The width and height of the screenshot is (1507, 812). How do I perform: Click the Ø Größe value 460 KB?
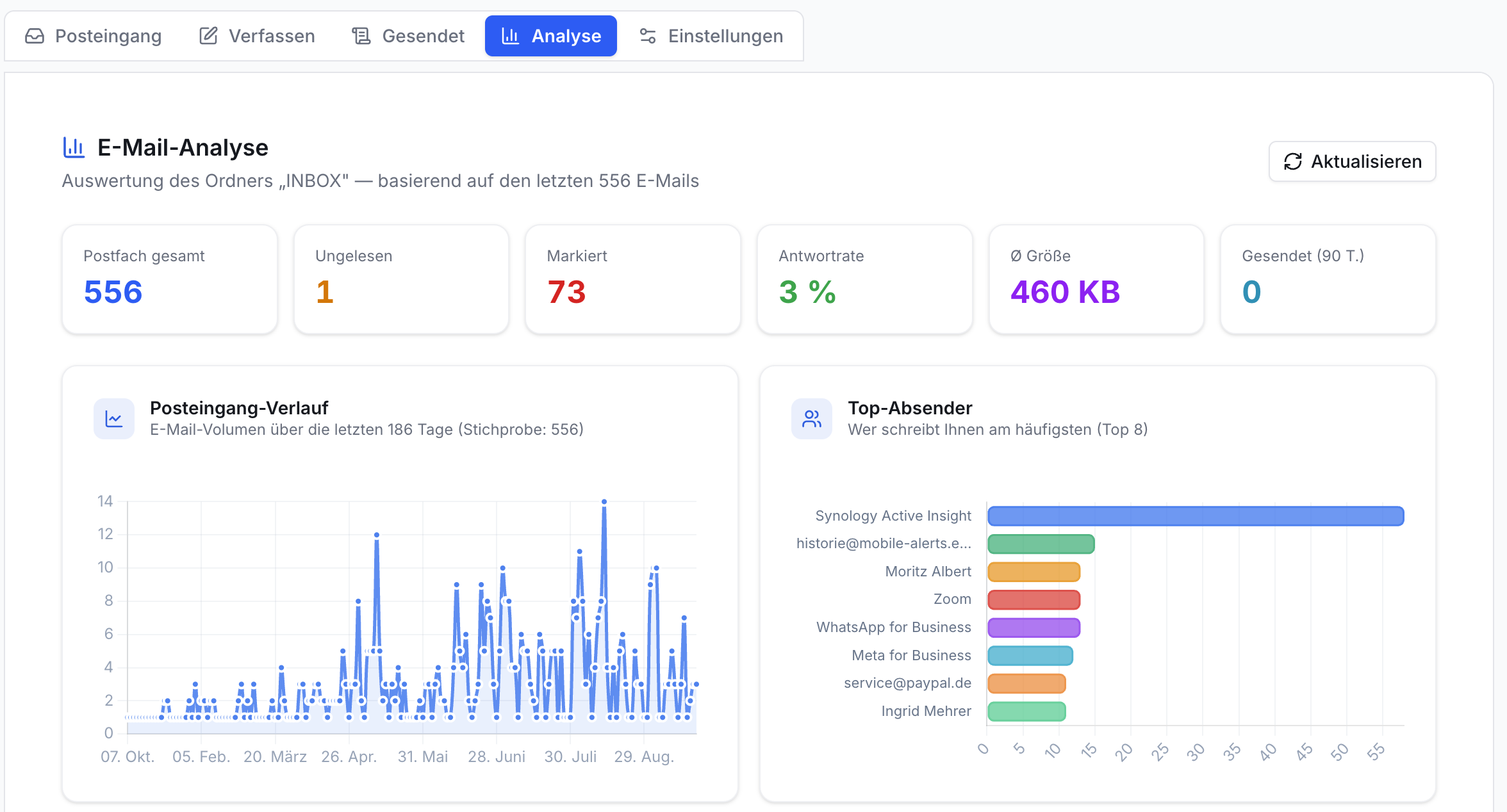click(1065, 292)
